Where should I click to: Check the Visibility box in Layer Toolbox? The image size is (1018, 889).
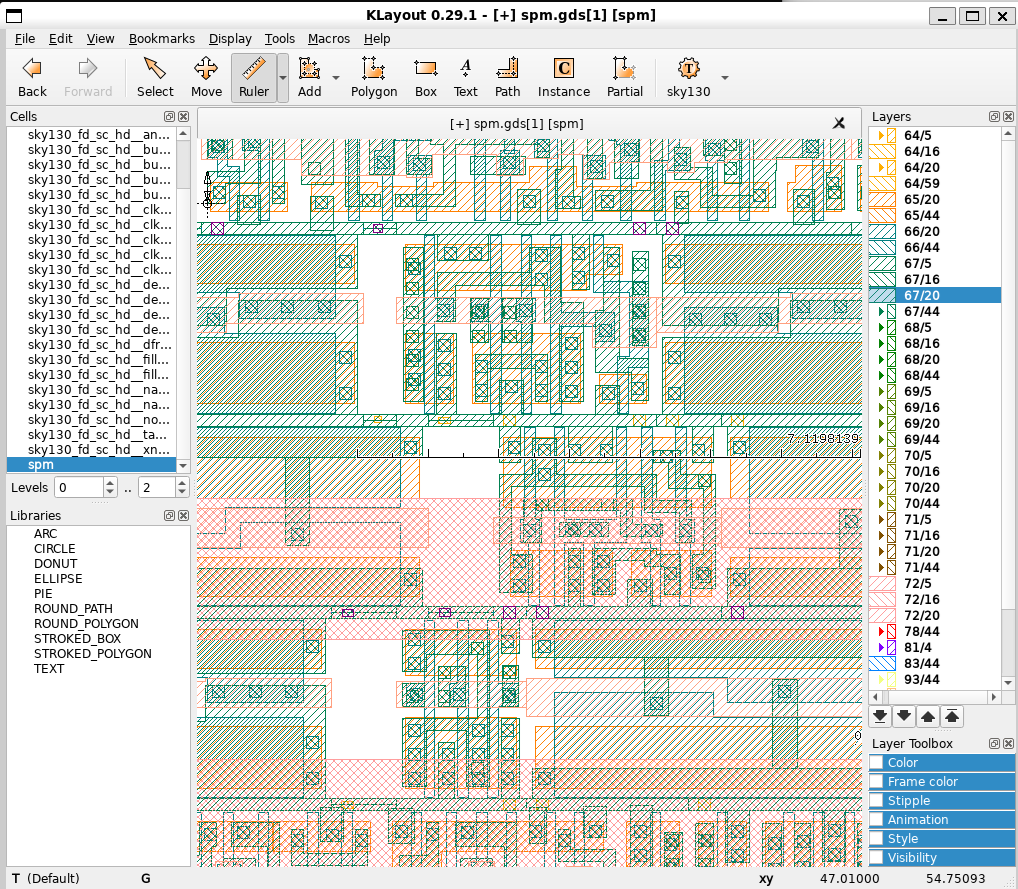(877, 858)
